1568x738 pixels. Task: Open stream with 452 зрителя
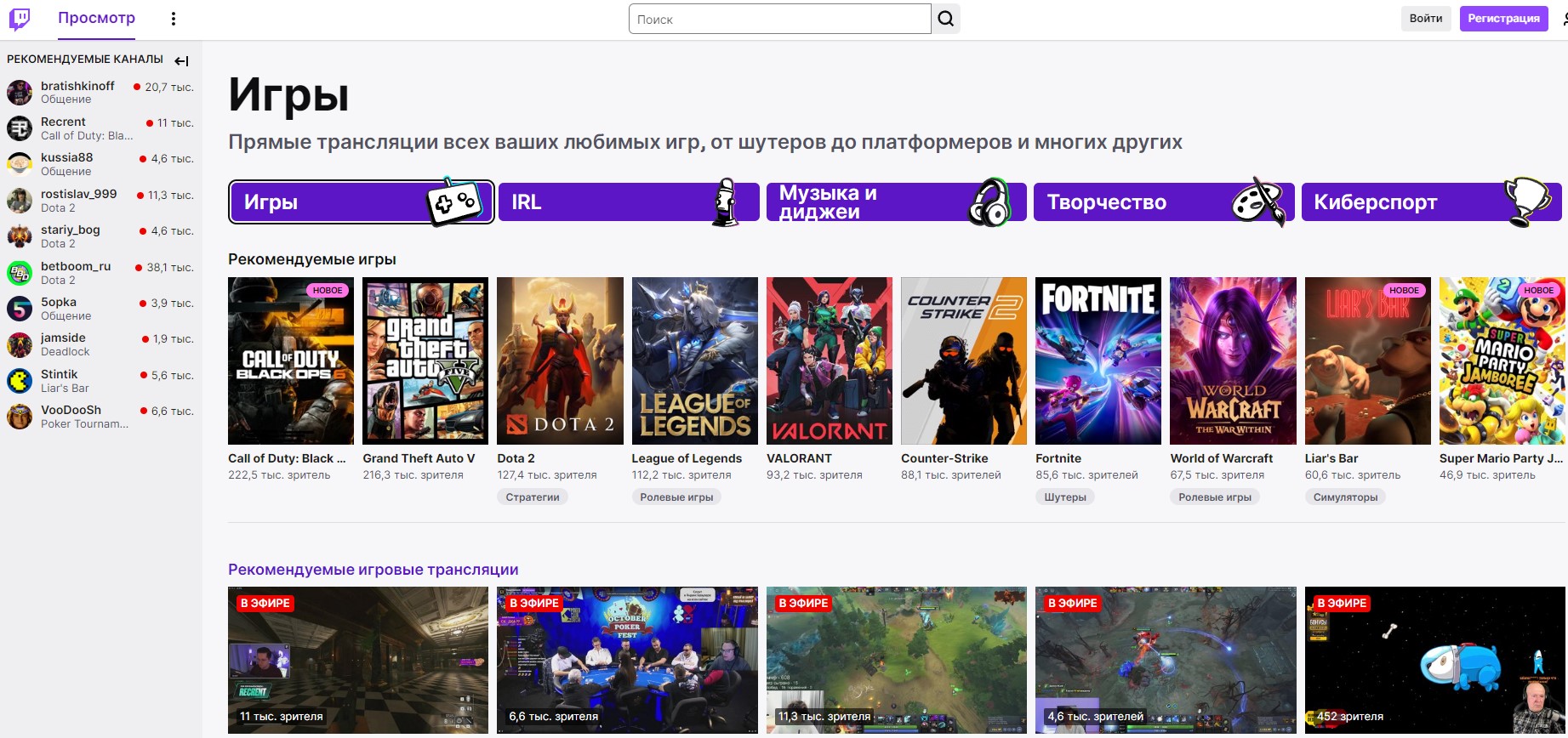pyautogui.click(x=1435, y=661)
